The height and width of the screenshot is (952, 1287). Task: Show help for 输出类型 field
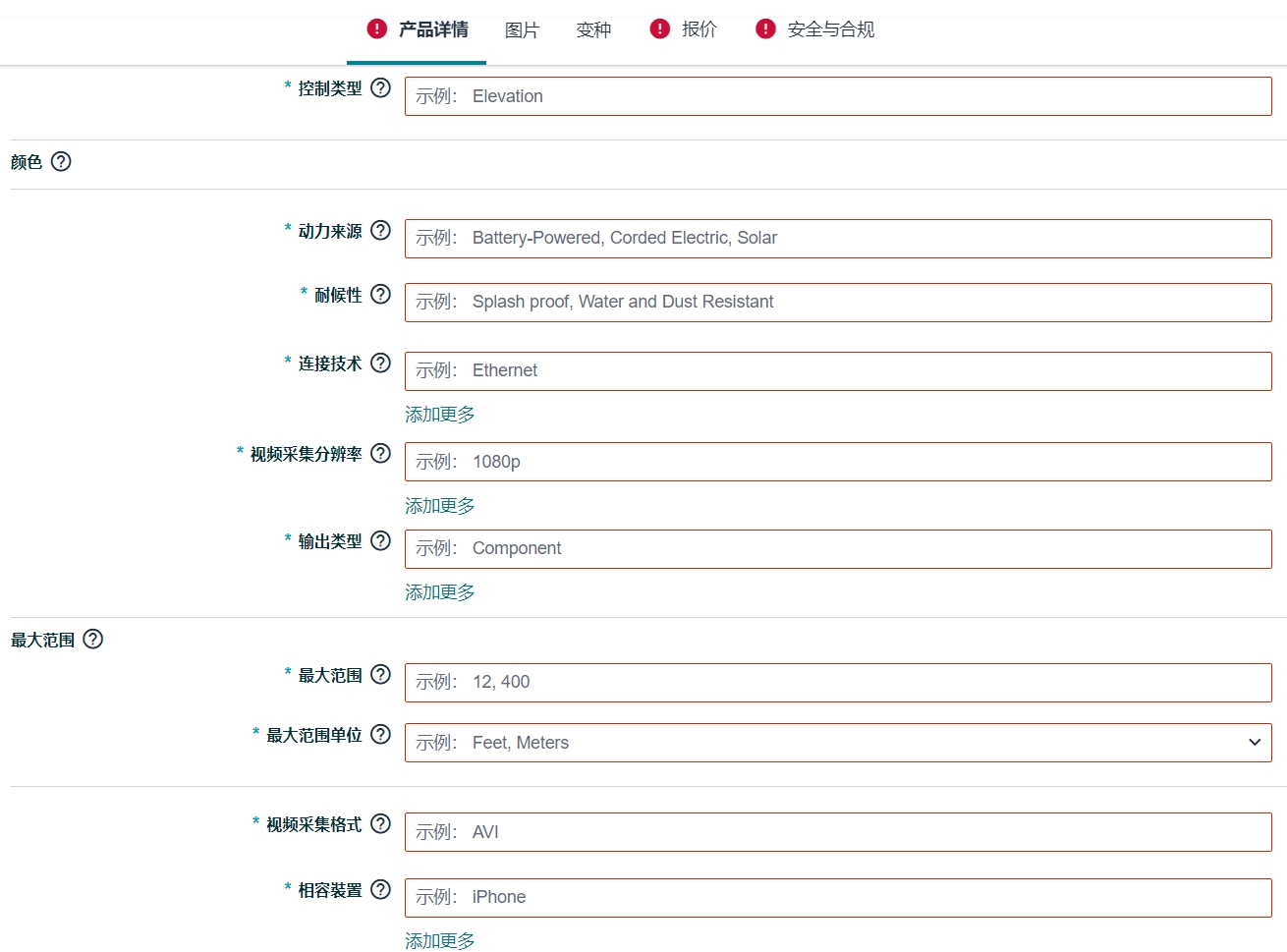pos(380,541)
